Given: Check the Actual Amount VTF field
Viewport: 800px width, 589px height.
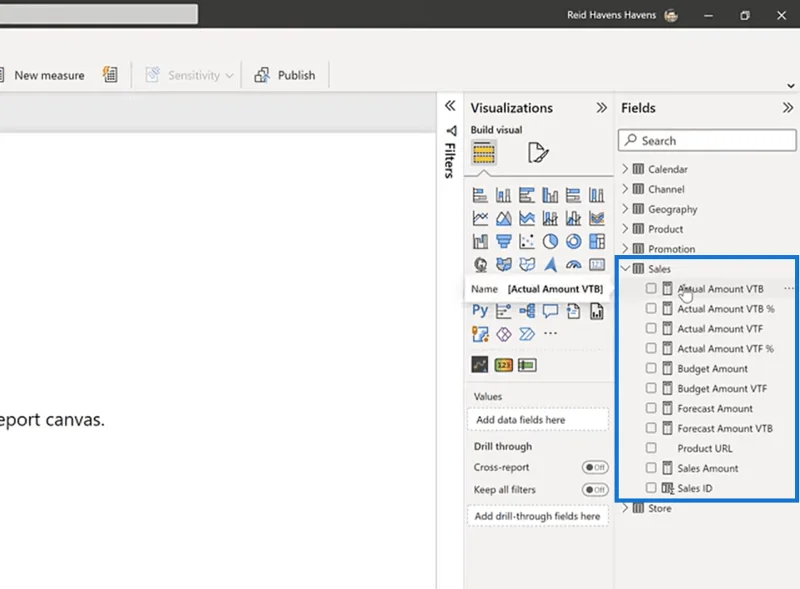Looking at the screenshot, I should (651, 328).
